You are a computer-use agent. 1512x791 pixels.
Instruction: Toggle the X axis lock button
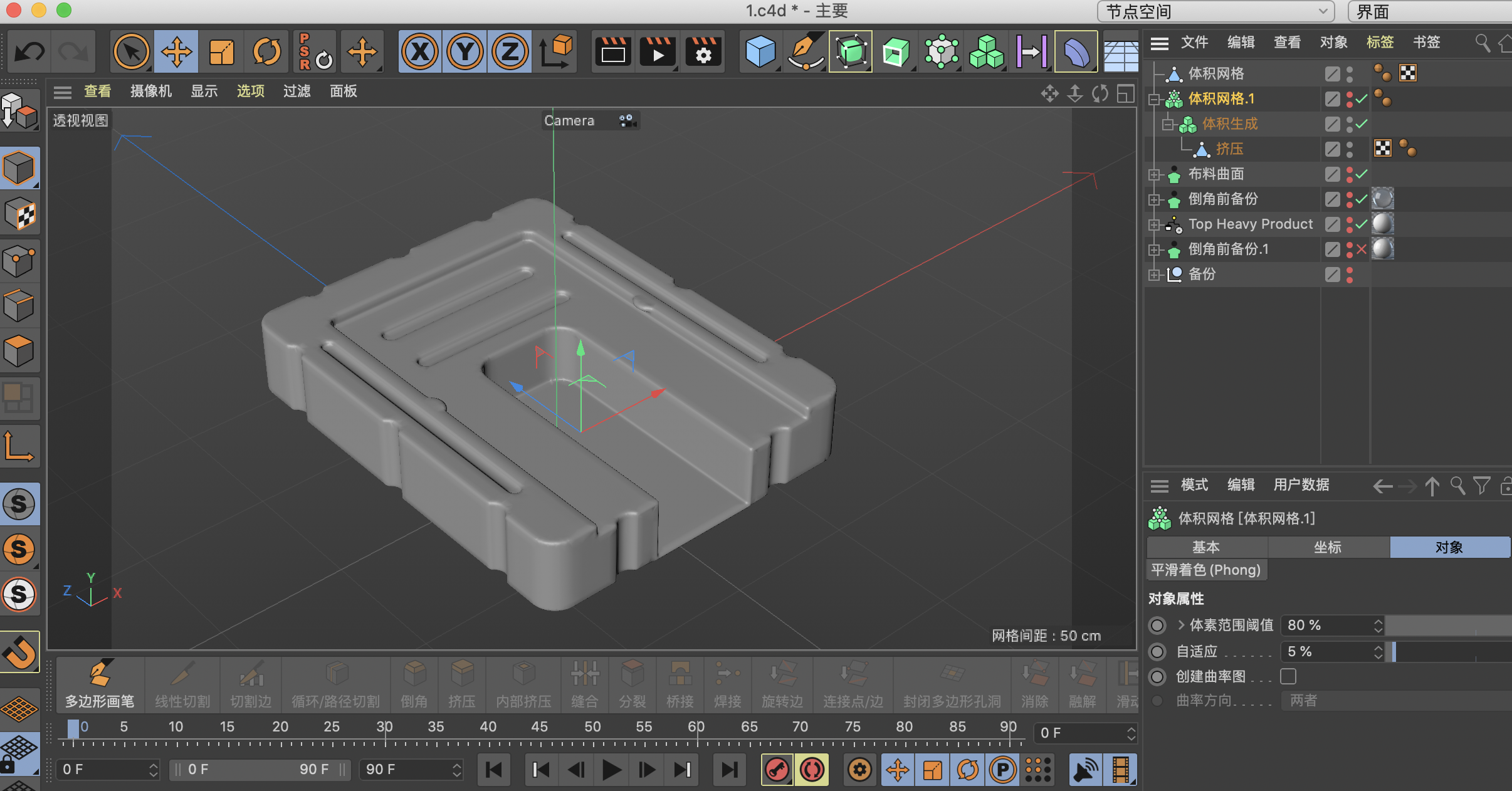[x=419, y=52]
